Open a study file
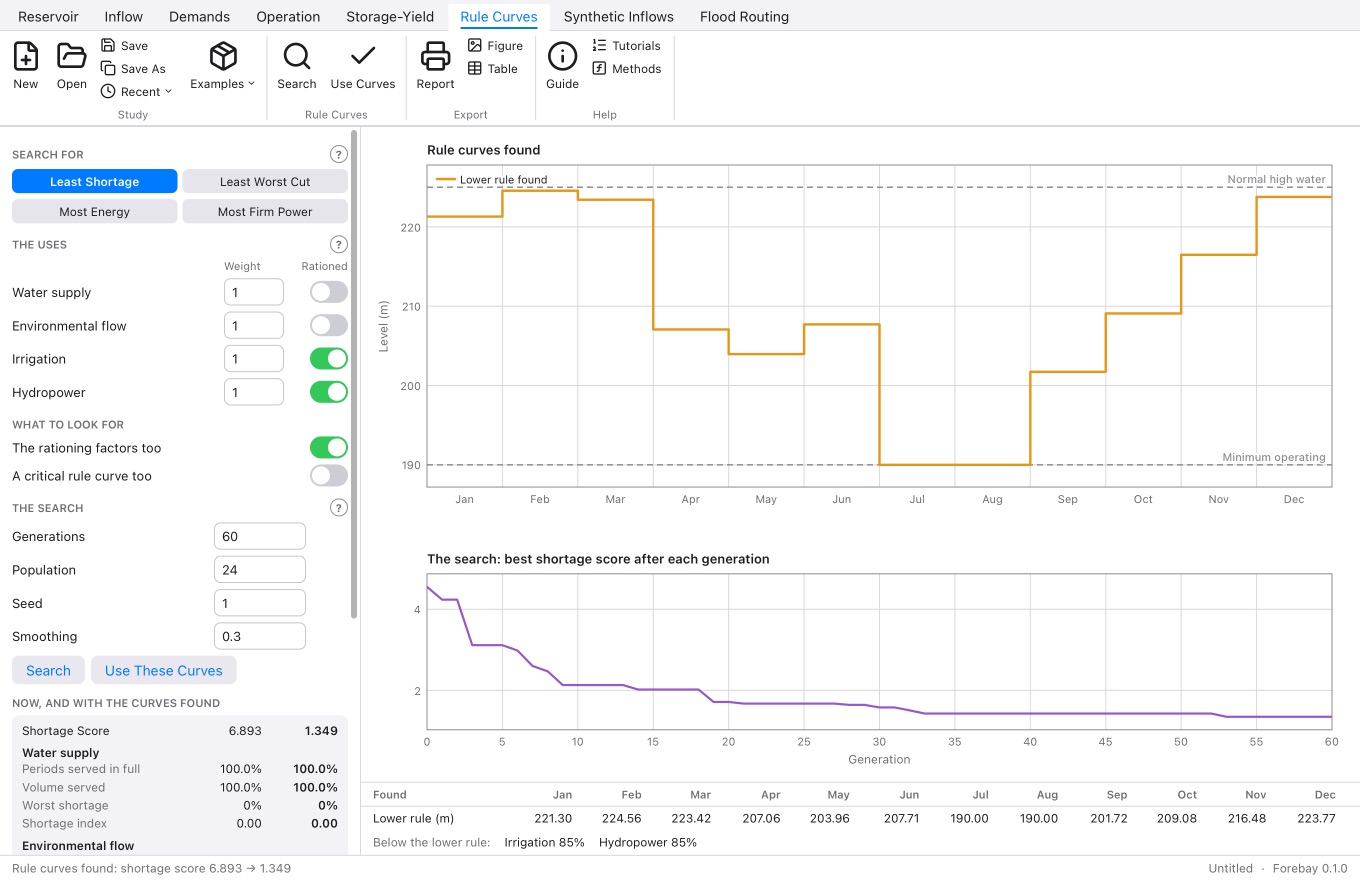 click(72, 66)
